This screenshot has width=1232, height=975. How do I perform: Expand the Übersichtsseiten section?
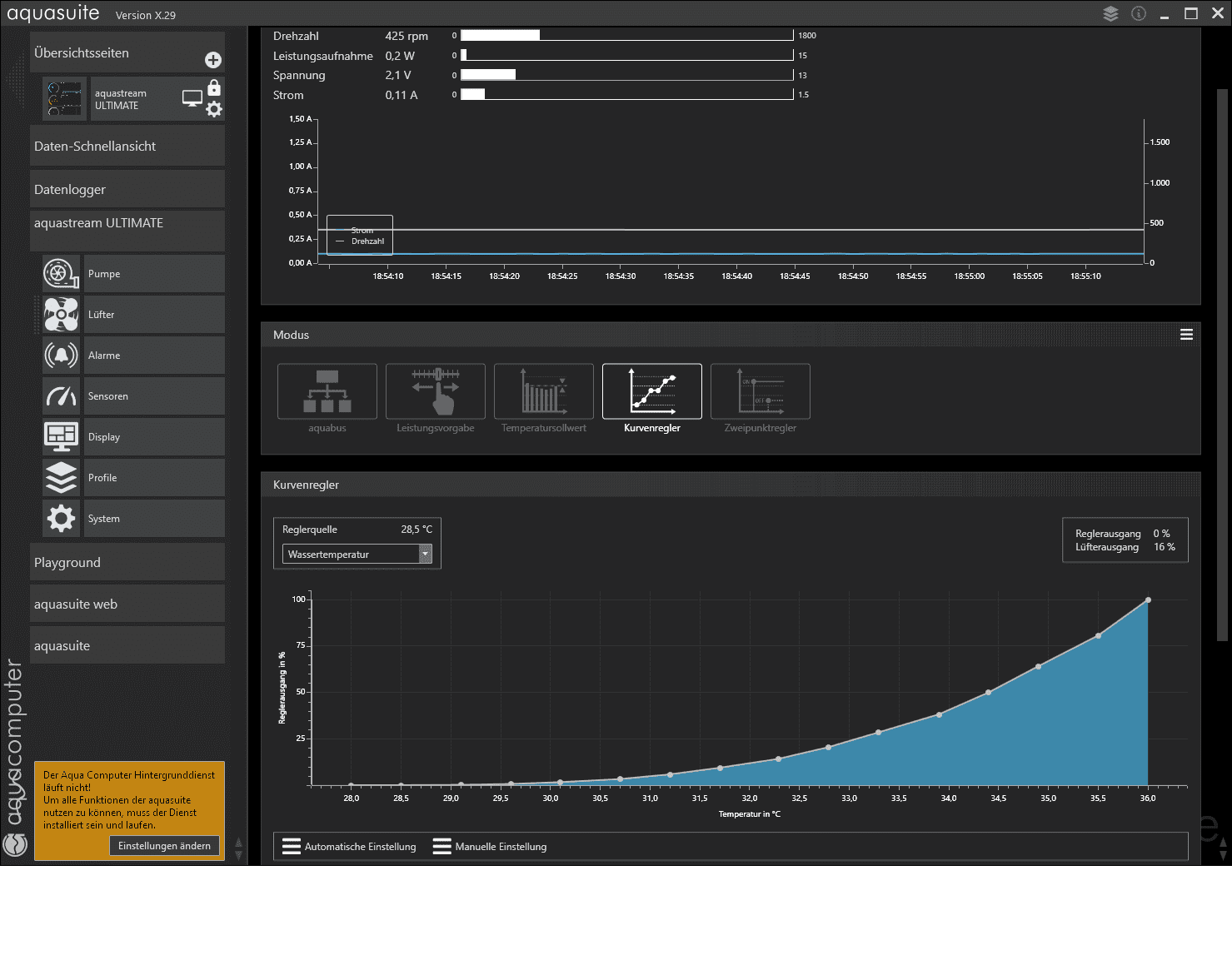[127, 52]
